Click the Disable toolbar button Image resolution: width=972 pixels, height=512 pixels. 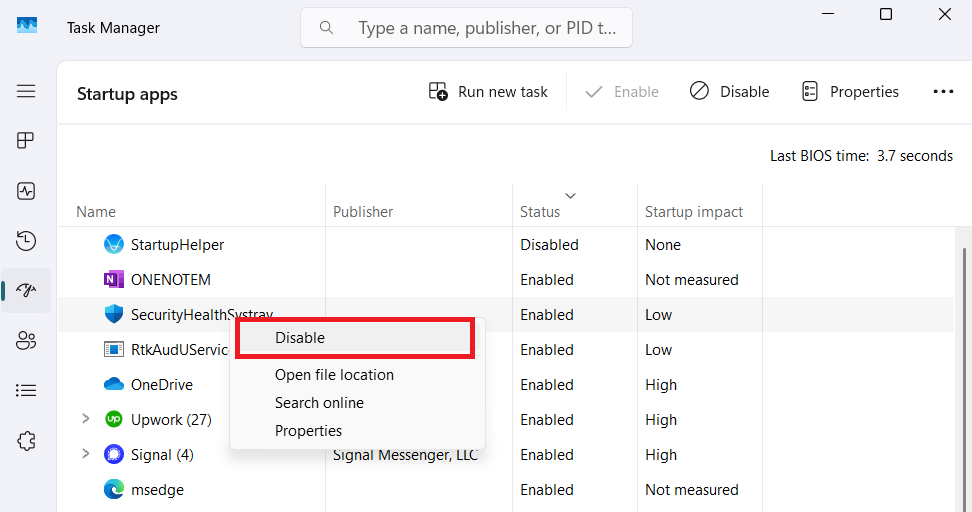click(730, 92)
